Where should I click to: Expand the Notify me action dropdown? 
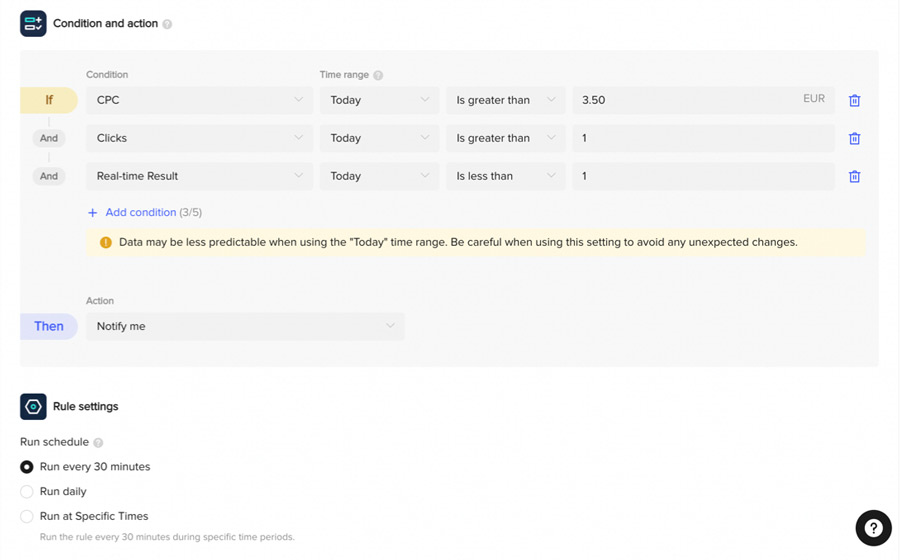[245, 326]
